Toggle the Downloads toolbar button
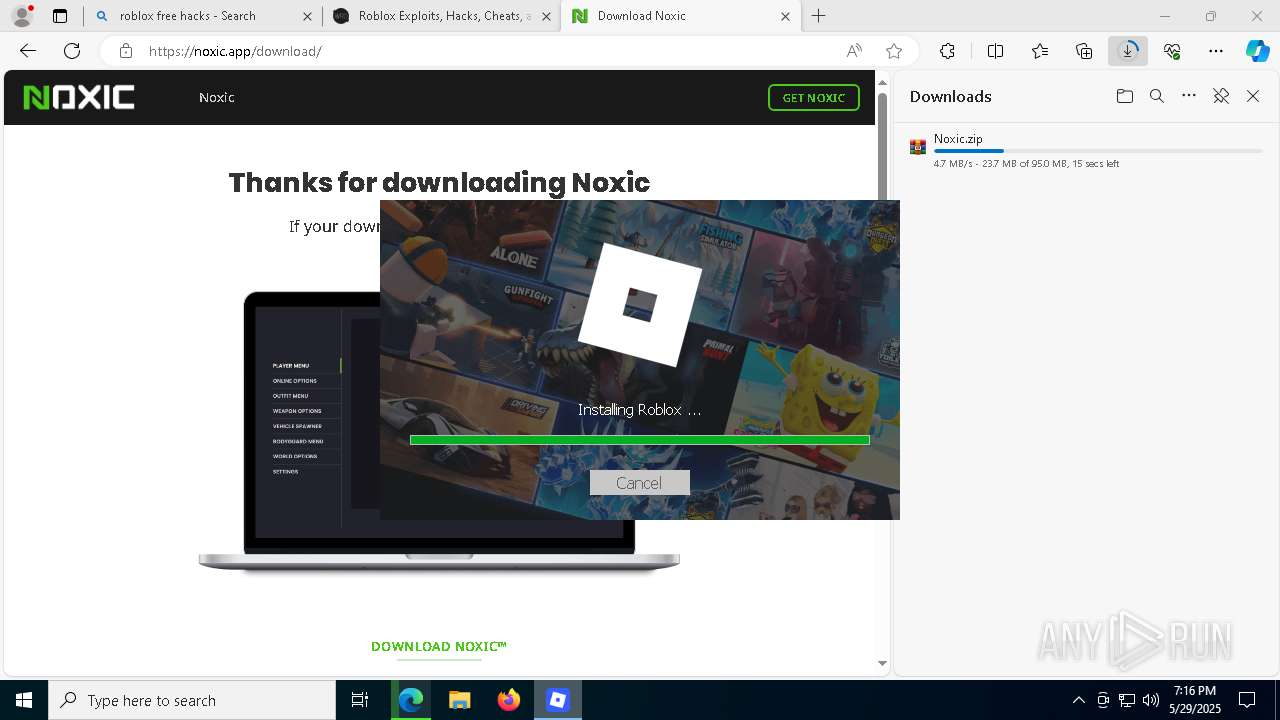This screenshot has height=720, width=1280. (1128, 51)
